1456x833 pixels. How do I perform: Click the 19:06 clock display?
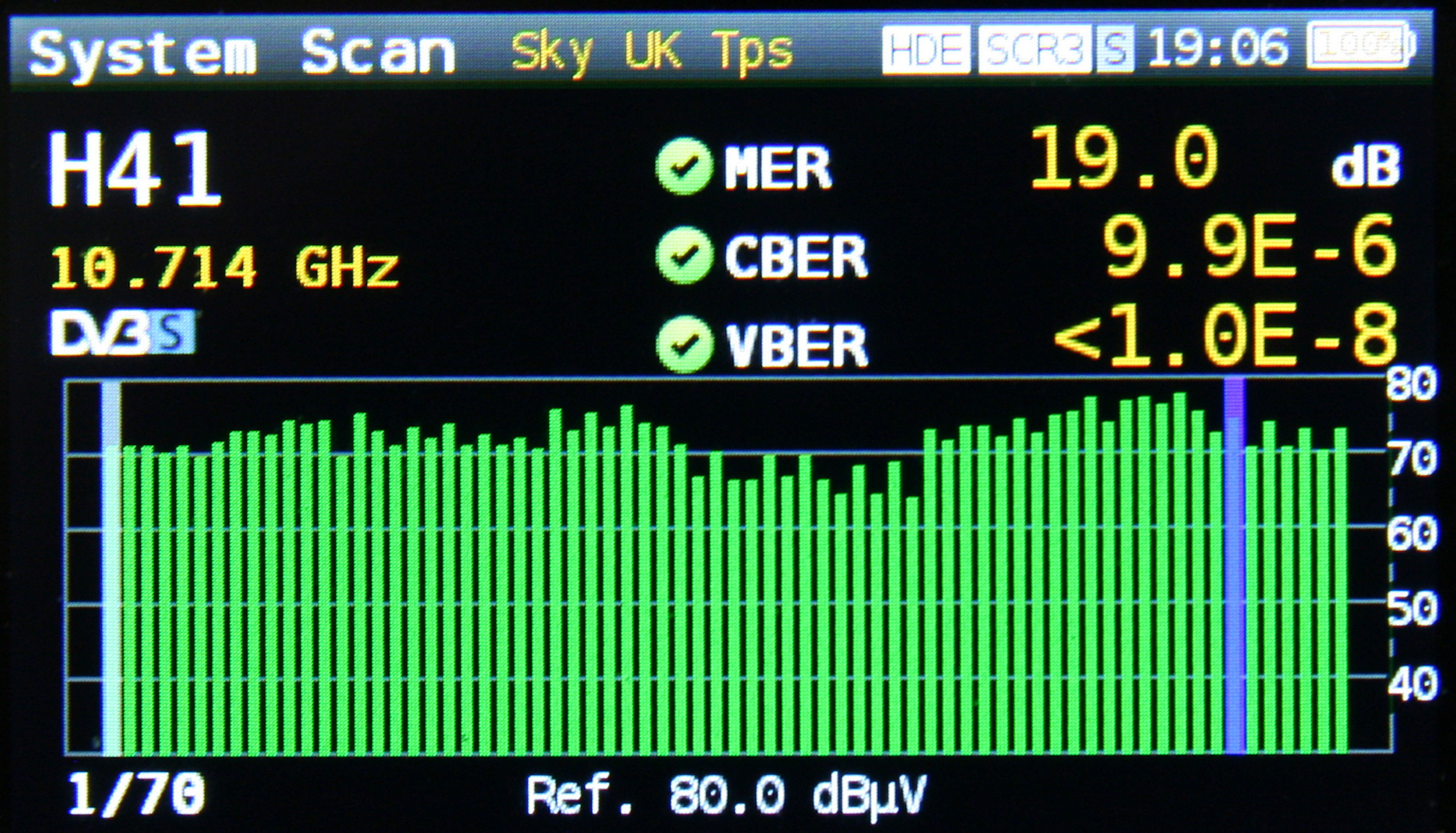(1219, 49)
